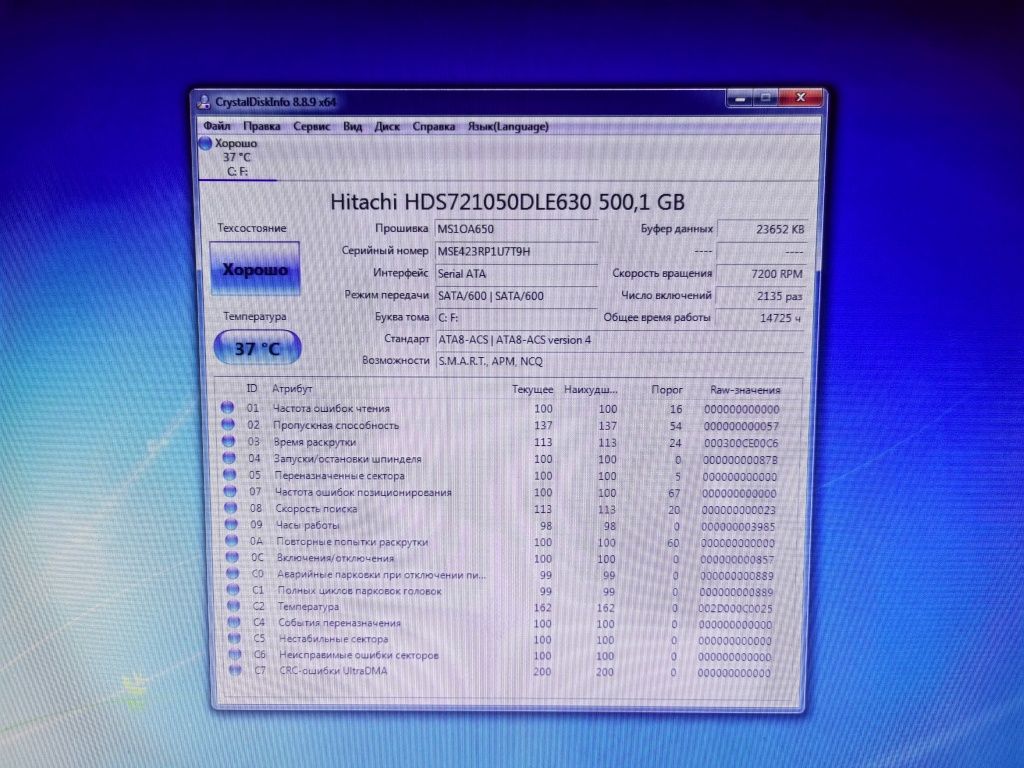Click status icon for attribute C5
The width and height of the screenshot is (1024, 768).
(235, 638)
